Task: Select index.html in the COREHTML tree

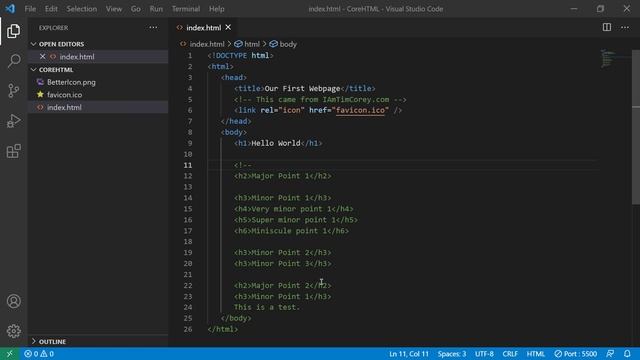Action: [64, 107]
